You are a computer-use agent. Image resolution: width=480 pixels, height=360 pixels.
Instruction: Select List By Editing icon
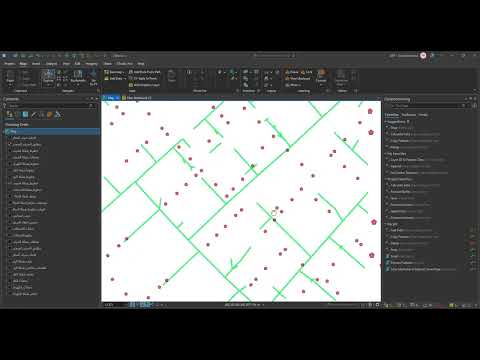click(x=34, y=115)
